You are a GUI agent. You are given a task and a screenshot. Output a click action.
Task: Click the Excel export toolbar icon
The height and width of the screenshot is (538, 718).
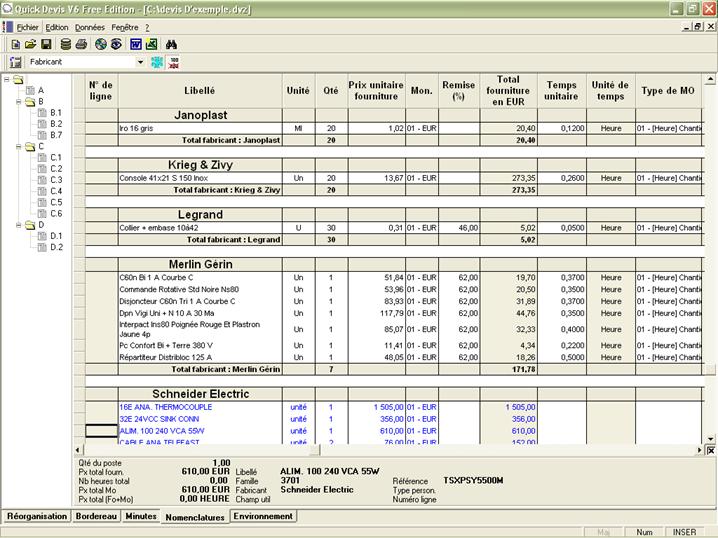point(151,44)
